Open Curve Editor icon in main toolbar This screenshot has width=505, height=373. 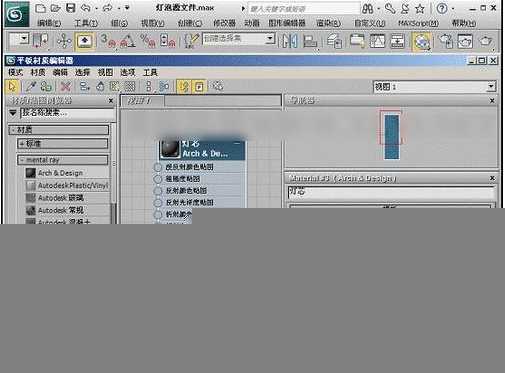[x=377, y=41]
